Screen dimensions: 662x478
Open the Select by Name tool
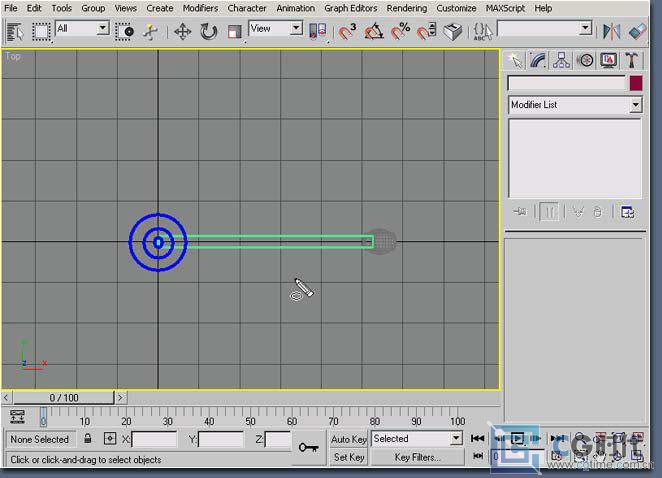[15, 32]
